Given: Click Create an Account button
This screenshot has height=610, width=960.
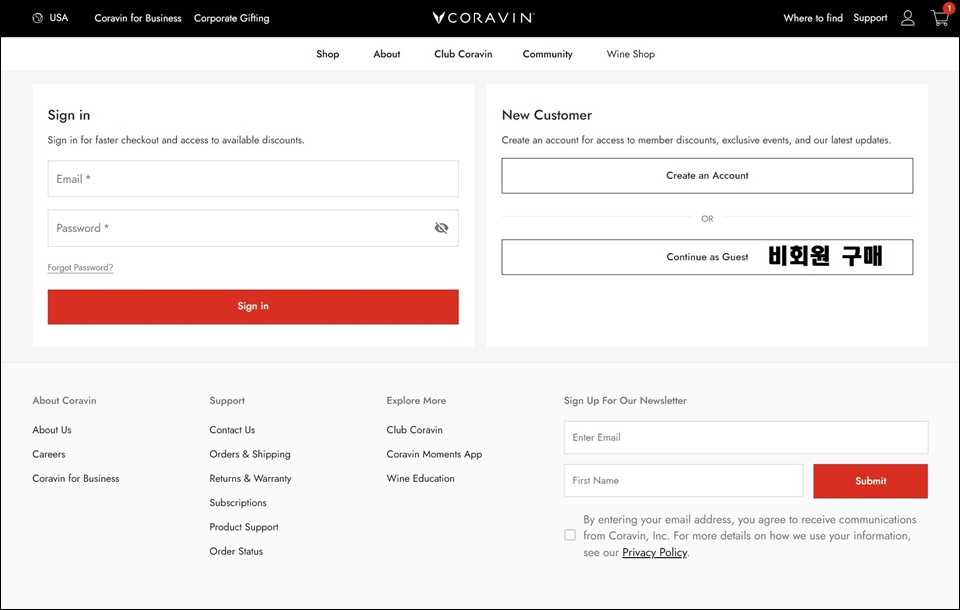Looking at the screenshot, I should 707,176.
